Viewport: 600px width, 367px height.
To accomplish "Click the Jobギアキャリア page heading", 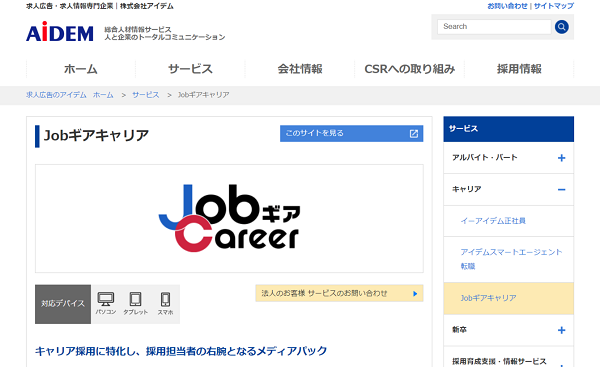I will click(x=96, y=135).
